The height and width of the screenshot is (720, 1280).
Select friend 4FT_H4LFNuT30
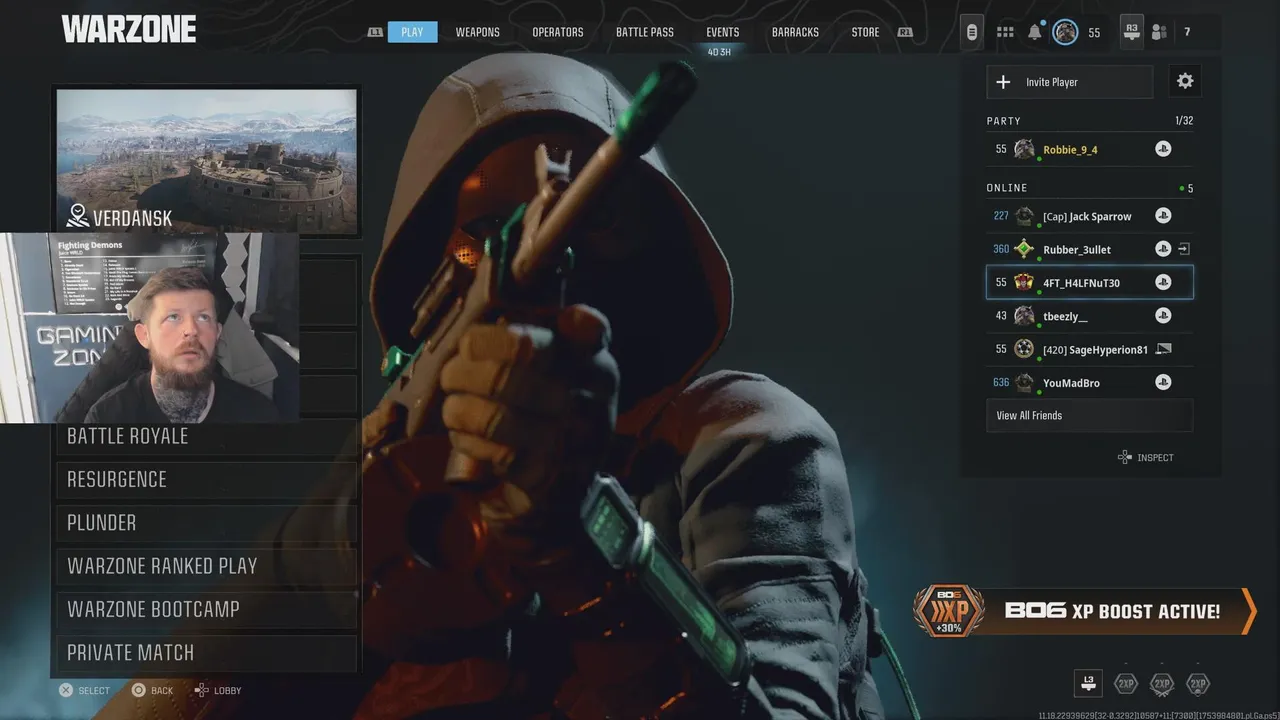1090,282
